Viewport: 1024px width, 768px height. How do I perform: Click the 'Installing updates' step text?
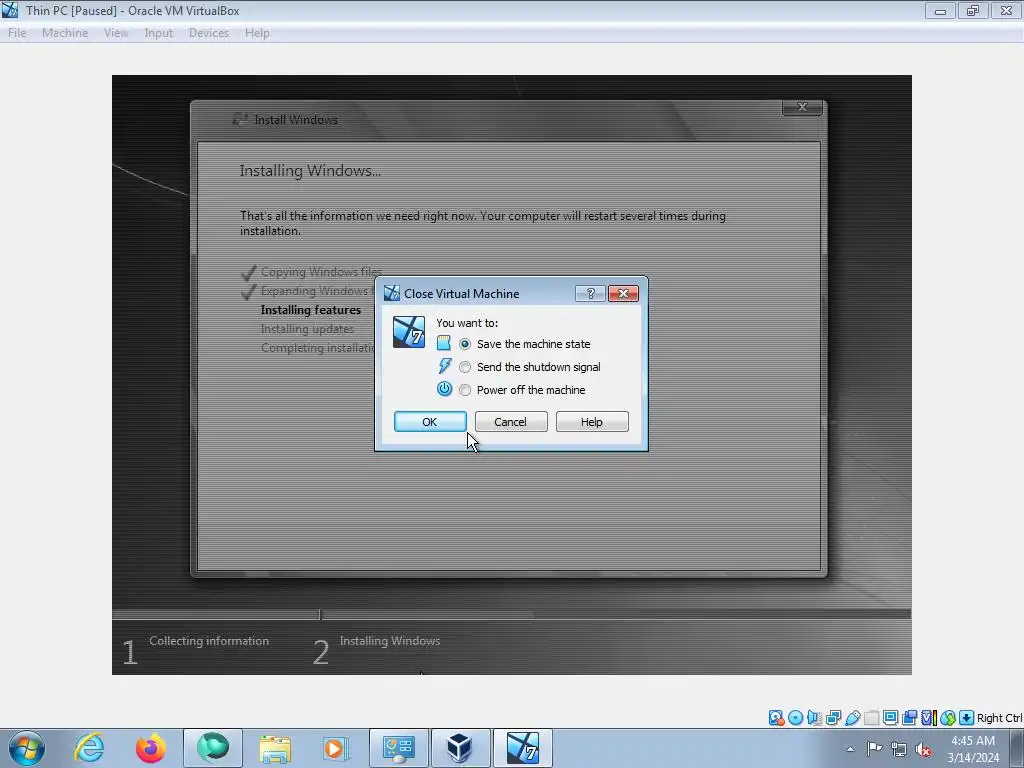308,328
